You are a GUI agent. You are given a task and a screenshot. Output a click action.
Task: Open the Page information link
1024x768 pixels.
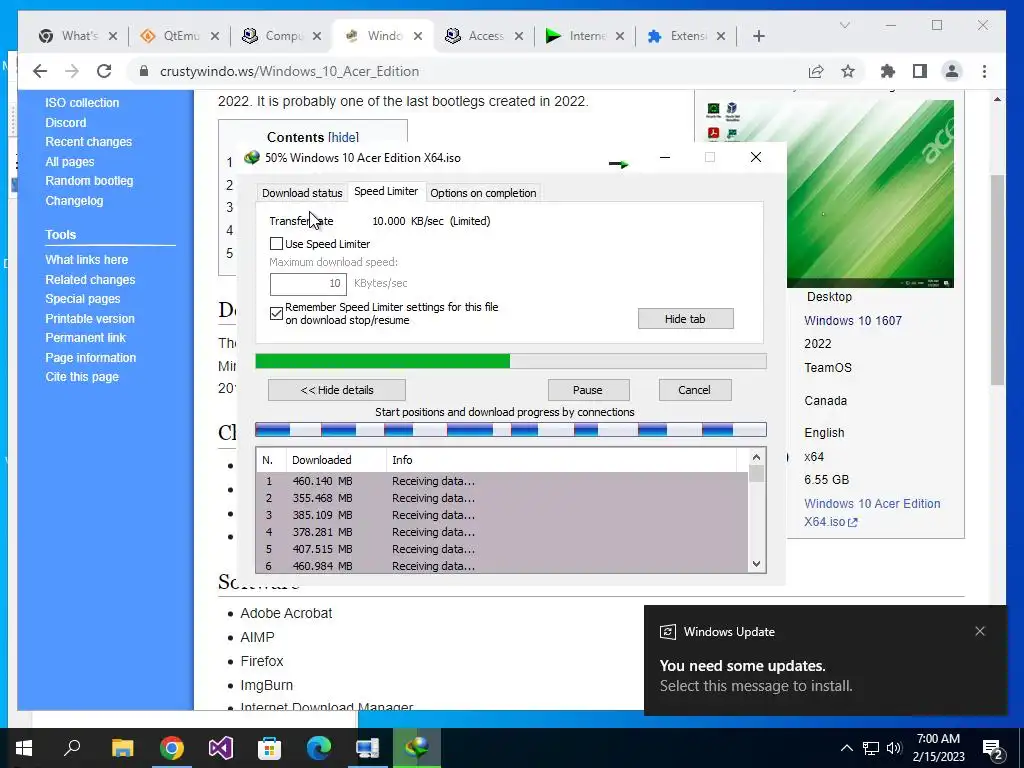[91, 357]
